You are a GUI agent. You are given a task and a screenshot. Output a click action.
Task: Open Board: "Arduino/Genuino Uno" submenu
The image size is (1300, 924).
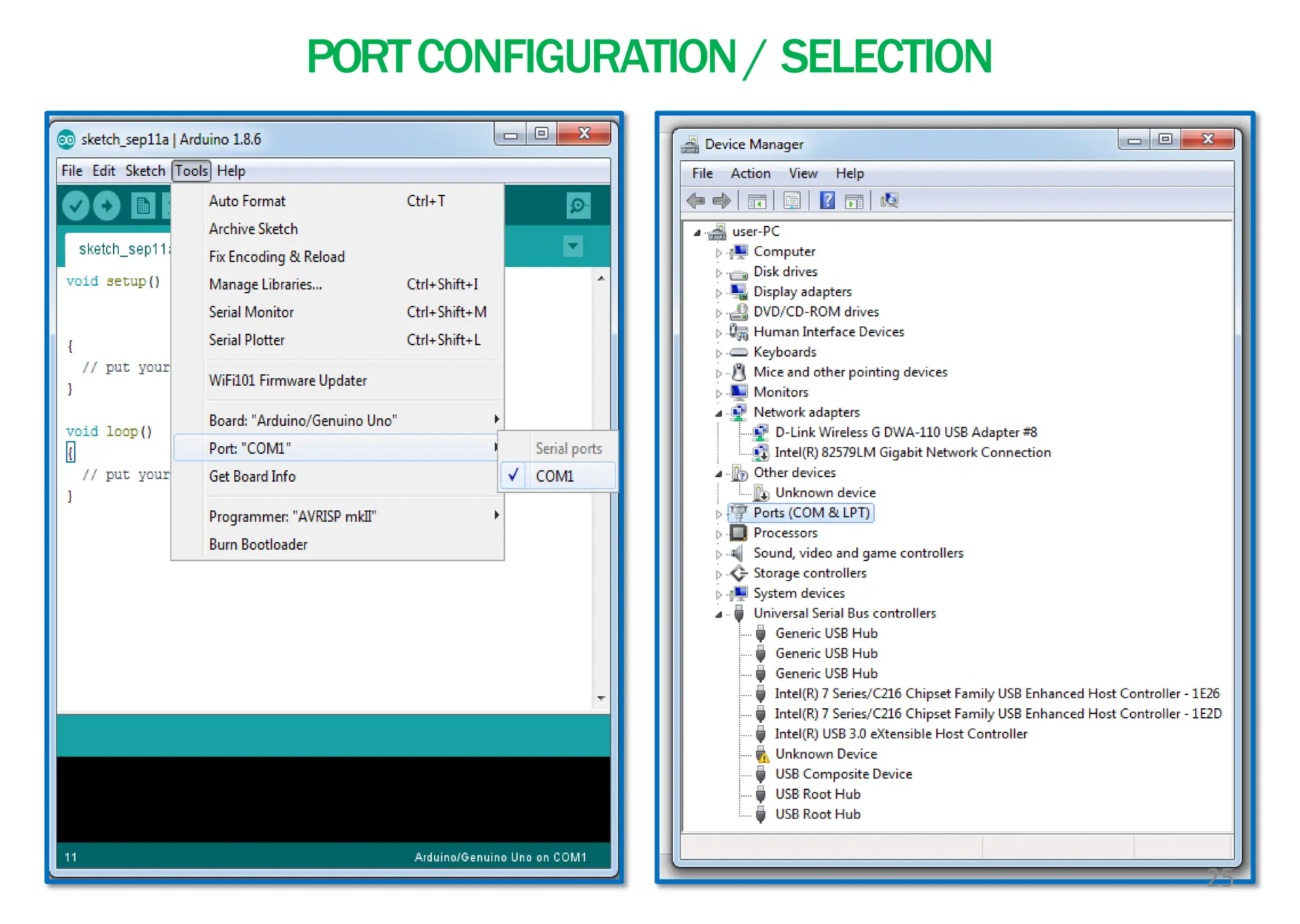pos(338,421)
